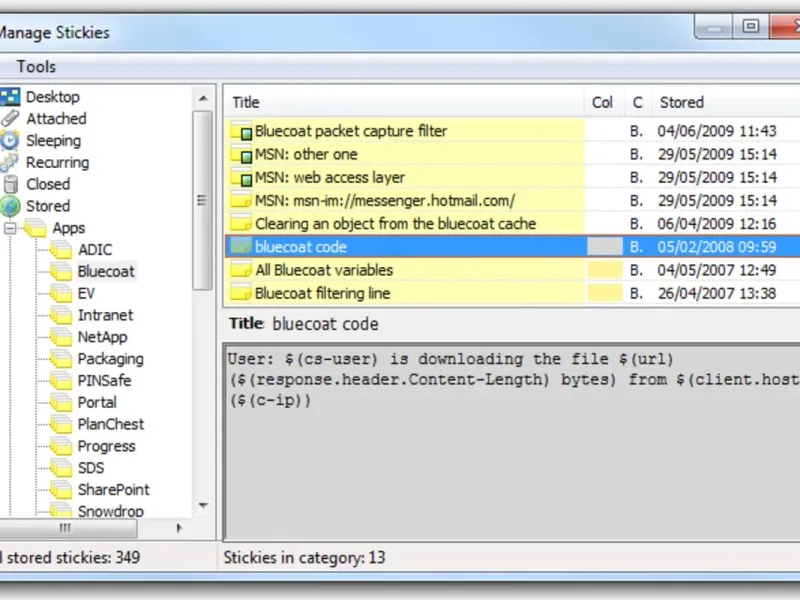Click the tree scrollbar down arrow
Screen dimensions: 800x600
(x=204, y=506)
